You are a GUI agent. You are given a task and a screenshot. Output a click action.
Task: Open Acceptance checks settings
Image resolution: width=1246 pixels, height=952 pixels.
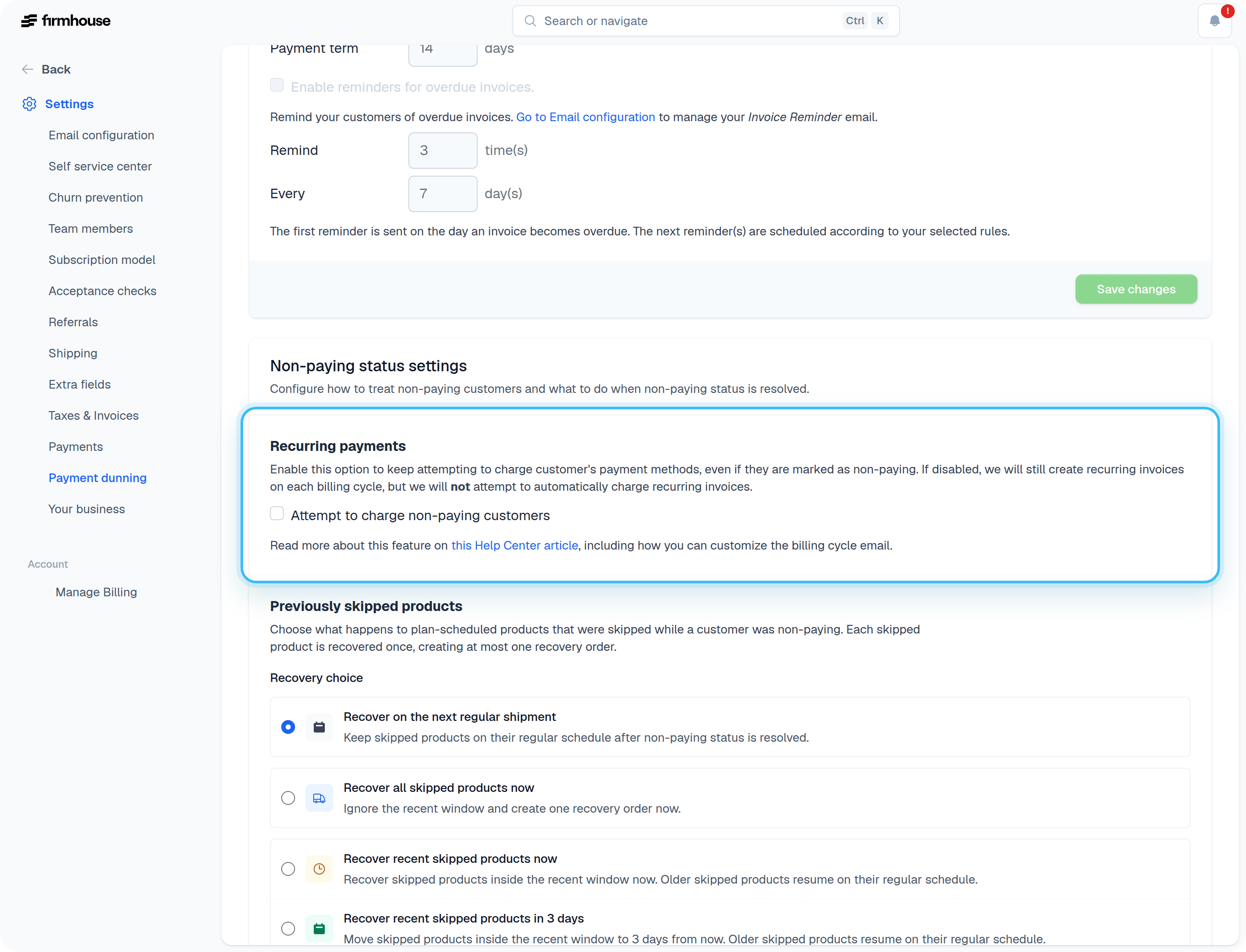click(x=103, y=291)
